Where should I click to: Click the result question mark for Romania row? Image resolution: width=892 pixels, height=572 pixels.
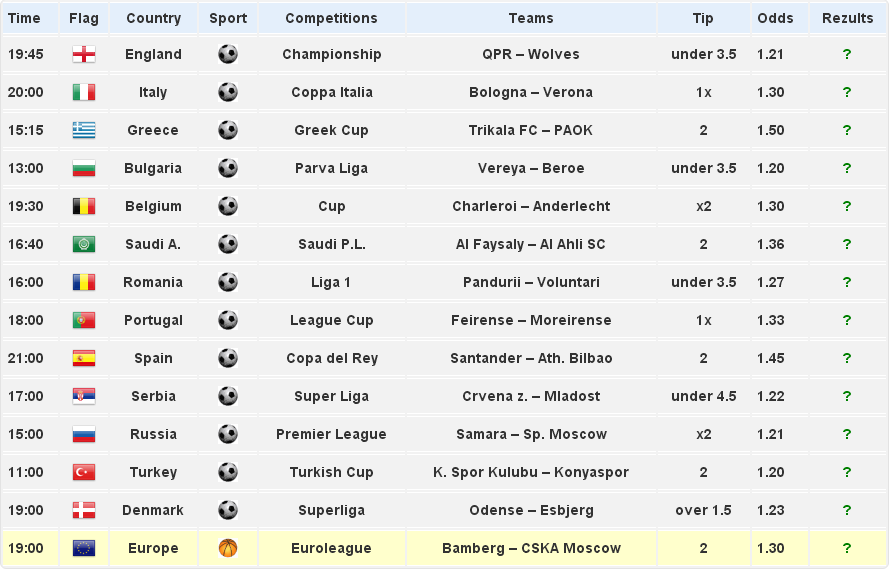click(847, 282)
